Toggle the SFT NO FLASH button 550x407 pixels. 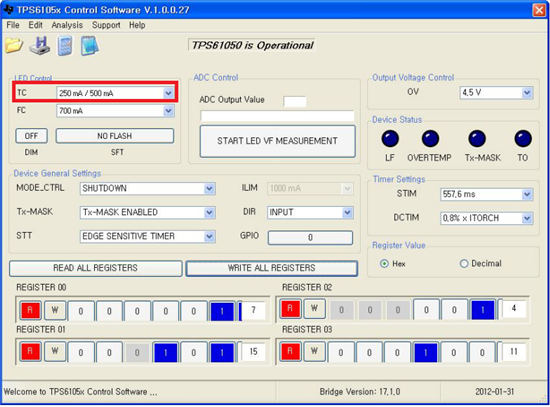pos(115,136)
